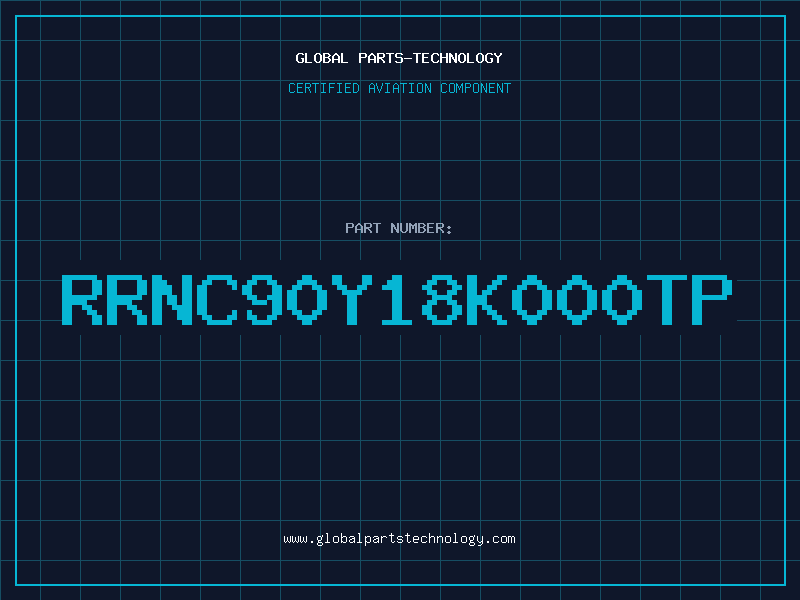The image size is (800, 600).
Task: Open the www.globalpartstechnology.com website link
Action: pyautogui.click(x=399, y=539)
